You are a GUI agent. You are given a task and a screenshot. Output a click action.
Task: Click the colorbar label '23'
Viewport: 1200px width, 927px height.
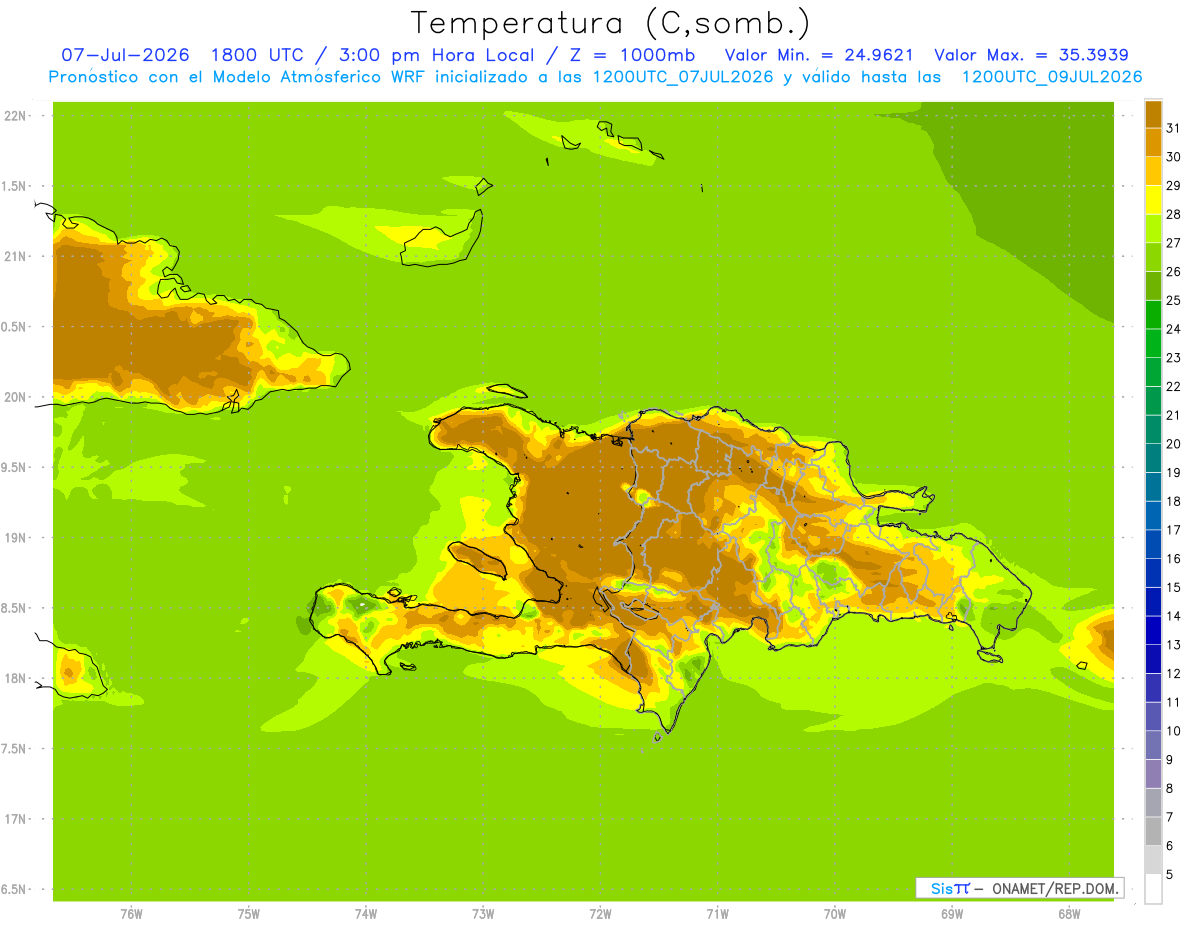coord(1174,358)
